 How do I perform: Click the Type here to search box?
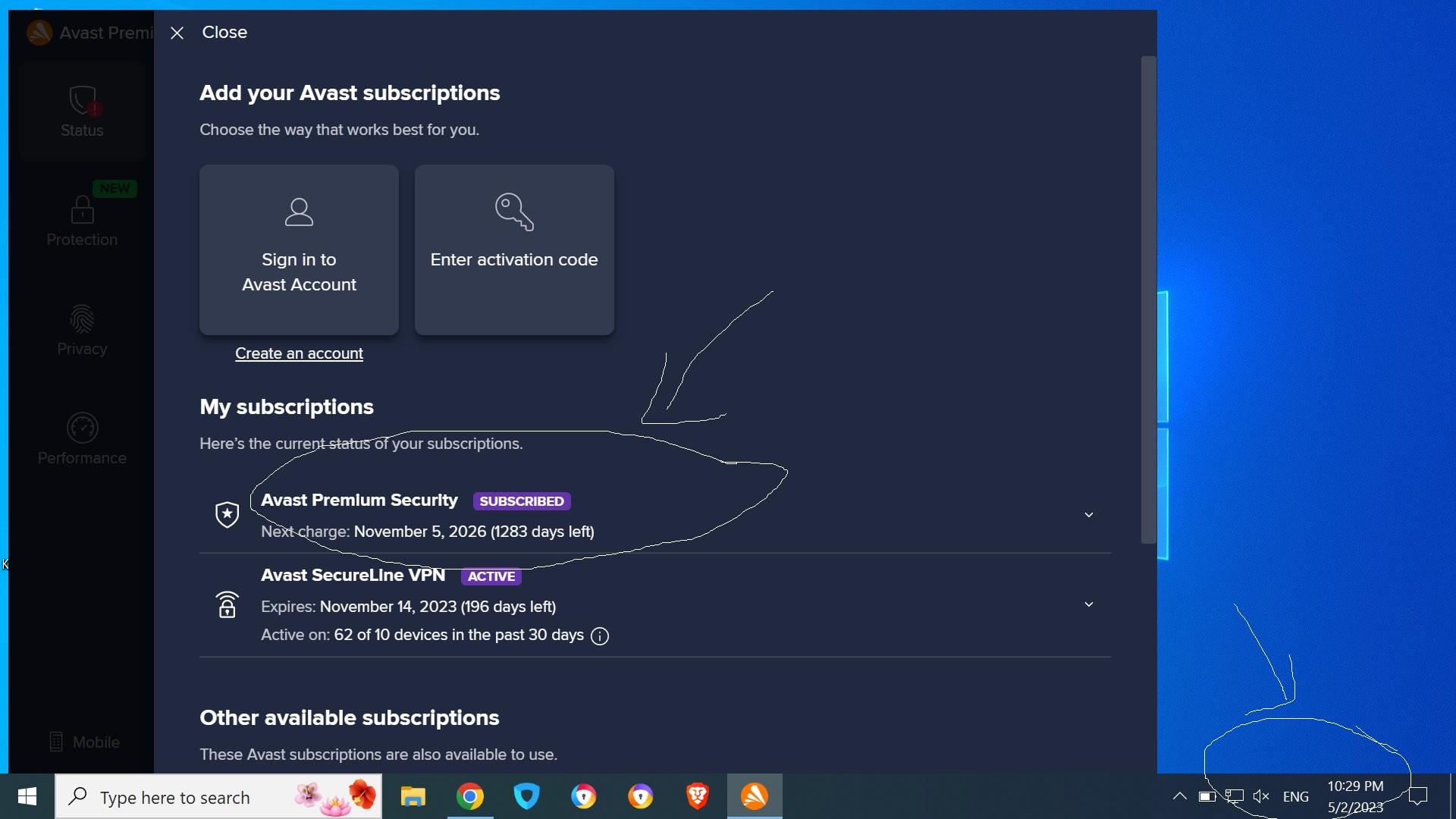(x=218, y=796)
